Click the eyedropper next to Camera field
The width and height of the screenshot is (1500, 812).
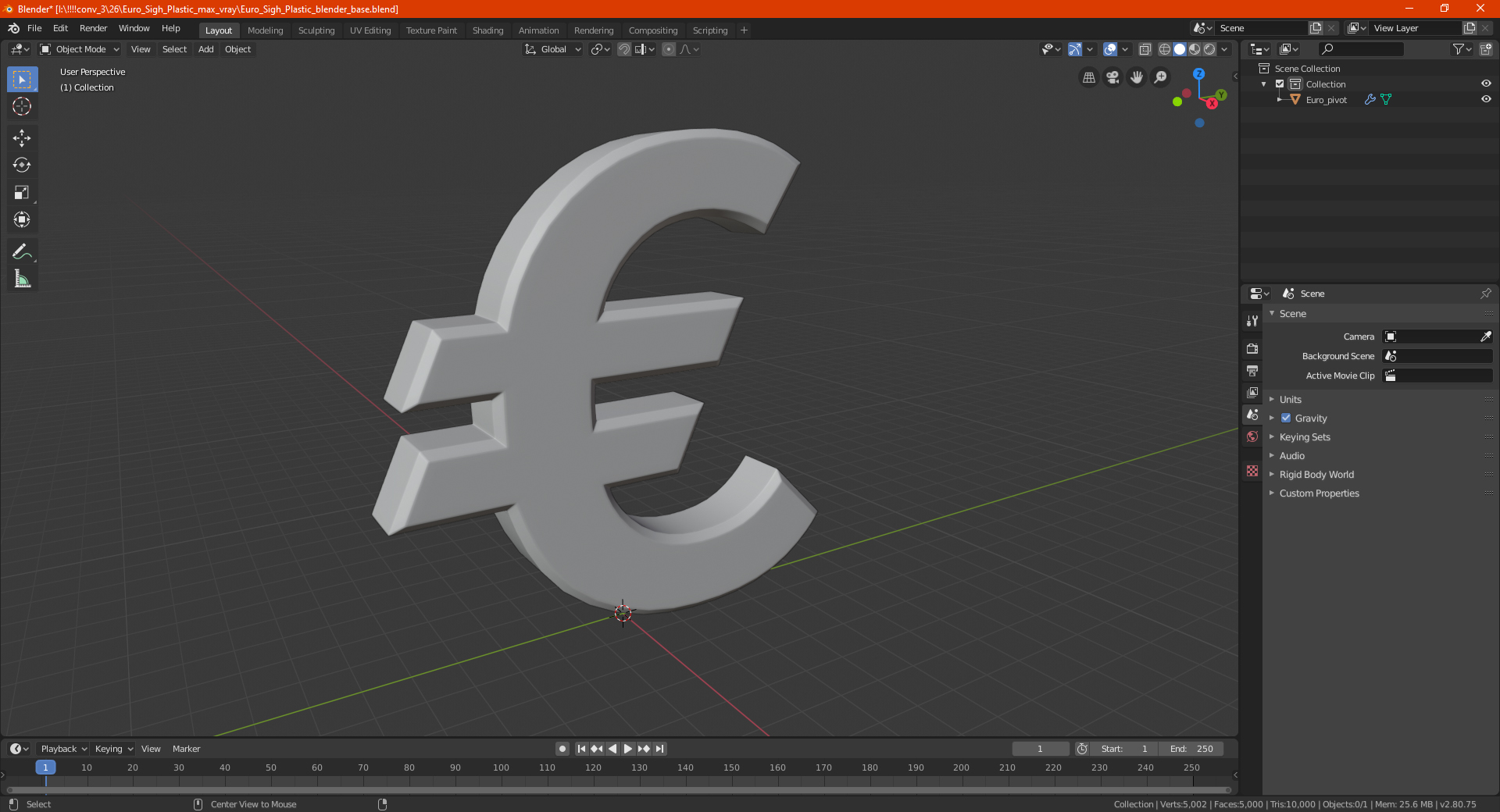(x=1485, y=337)
